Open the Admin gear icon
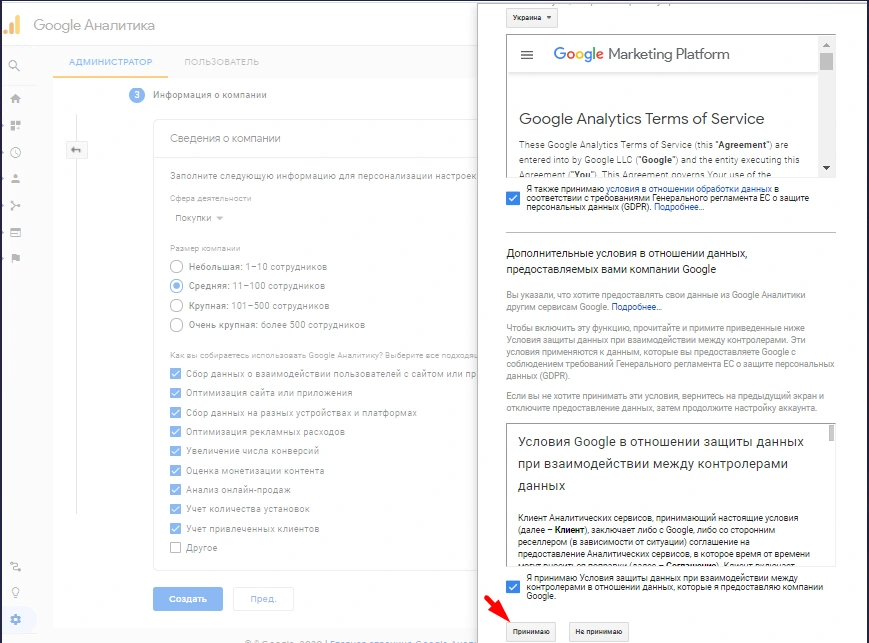 click(x=15, y=620)
